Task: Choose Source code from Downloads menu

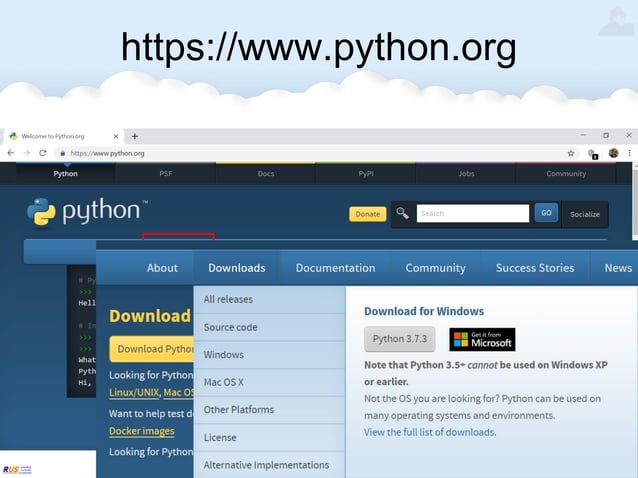Action: [269, 327]
